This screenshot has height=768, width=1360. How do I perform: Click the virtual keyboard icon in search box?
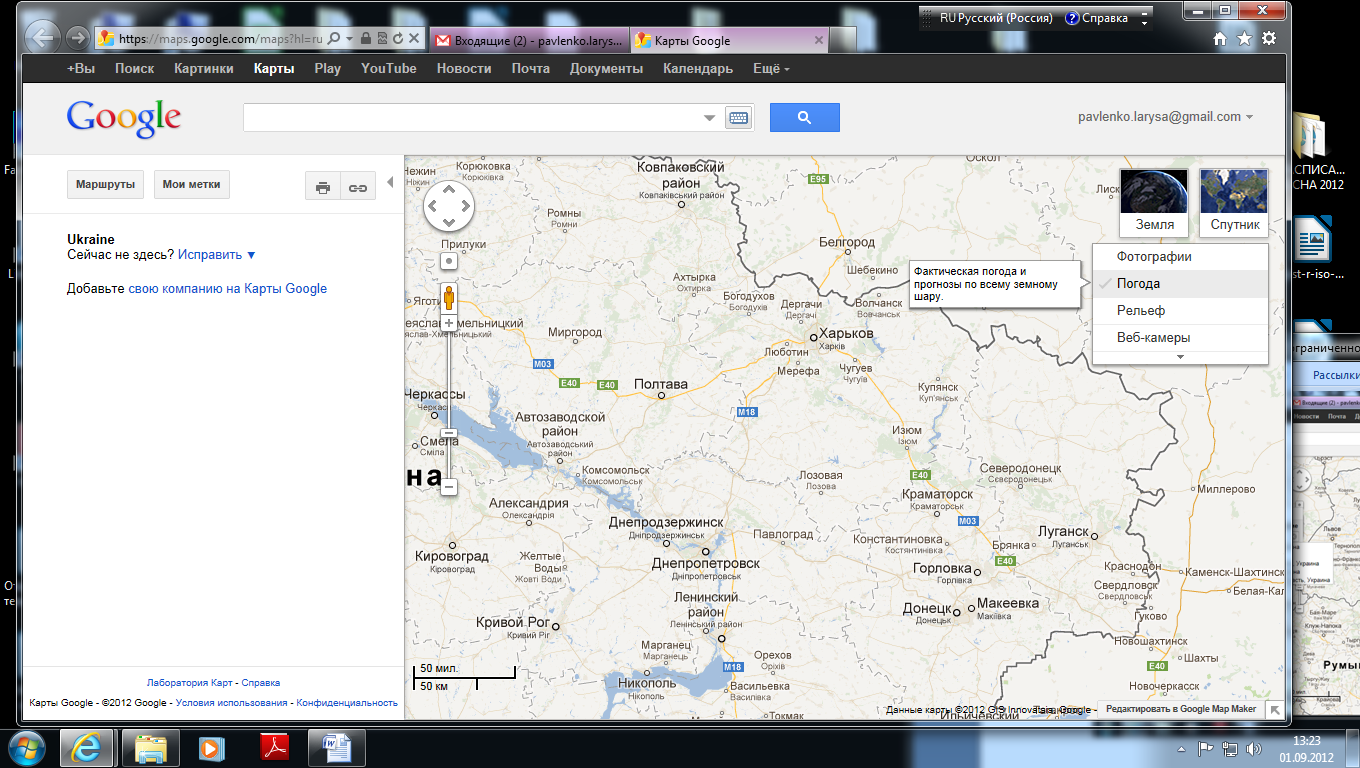[x=738, y=117]
